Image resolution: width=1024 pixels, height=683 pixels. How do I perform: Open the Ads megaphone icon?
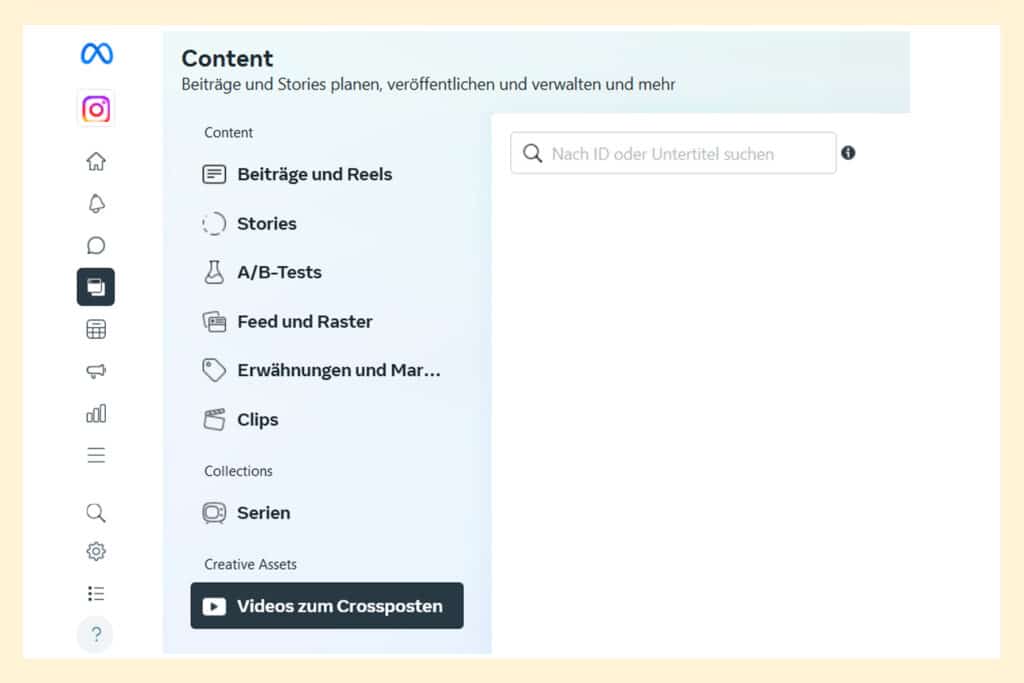(x=95, y=370)
